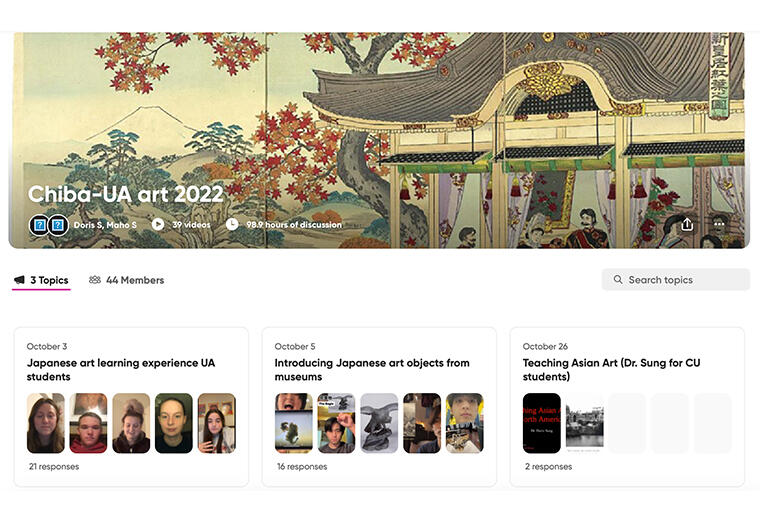
Task: Click the clock icon beside discussion hours
Action: point(232,224)
